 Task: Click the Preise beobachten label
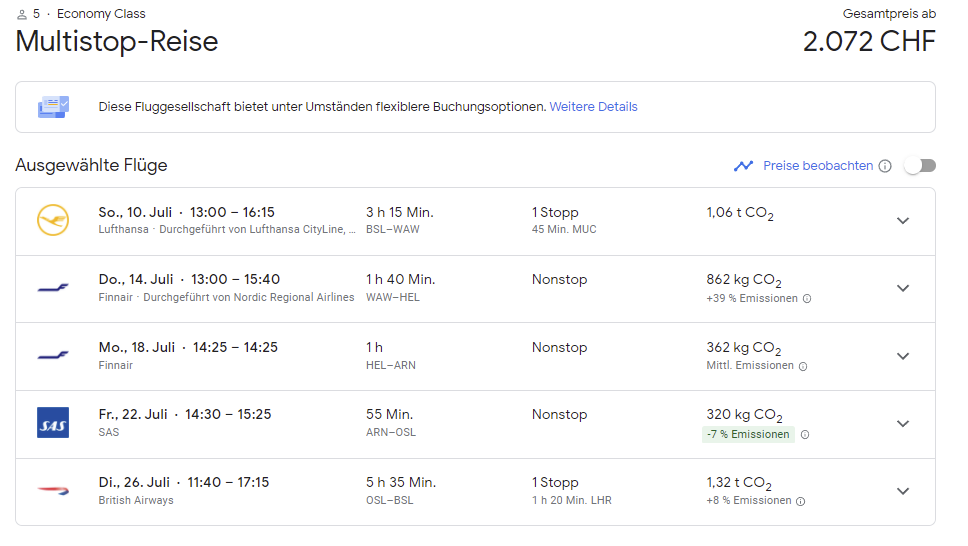818,166
